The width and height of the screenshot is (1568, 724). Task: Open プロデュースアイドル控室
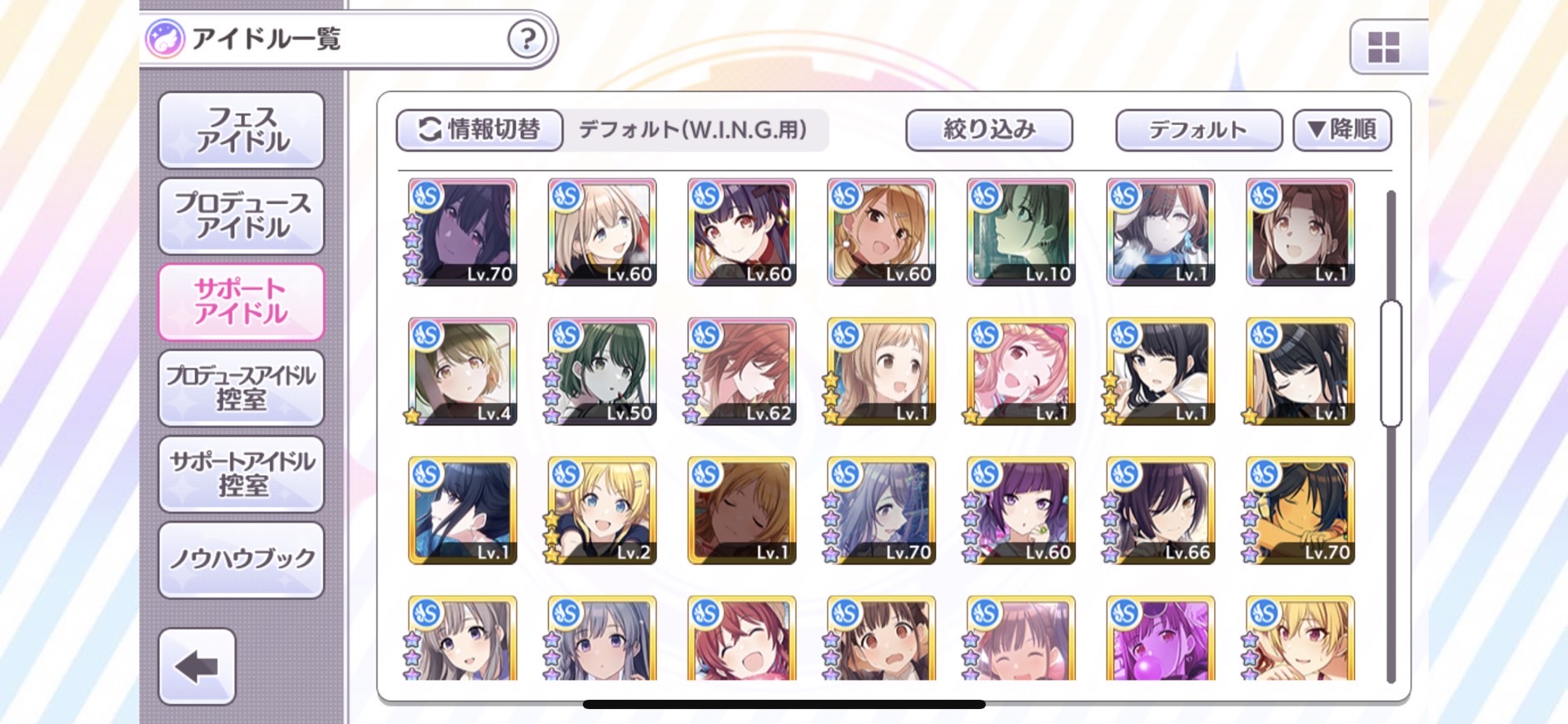pos(241,388)
